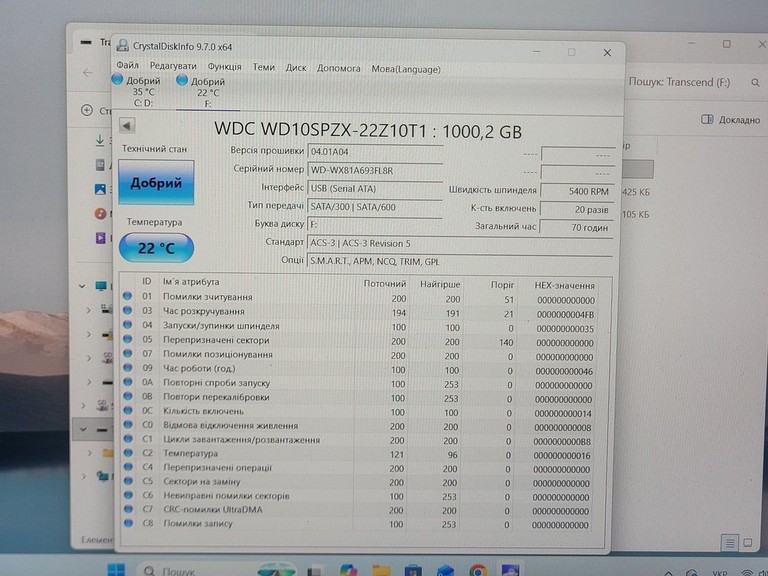Click the 22 °C temperature button
The image size is (768, 576).
coord(156,248)
